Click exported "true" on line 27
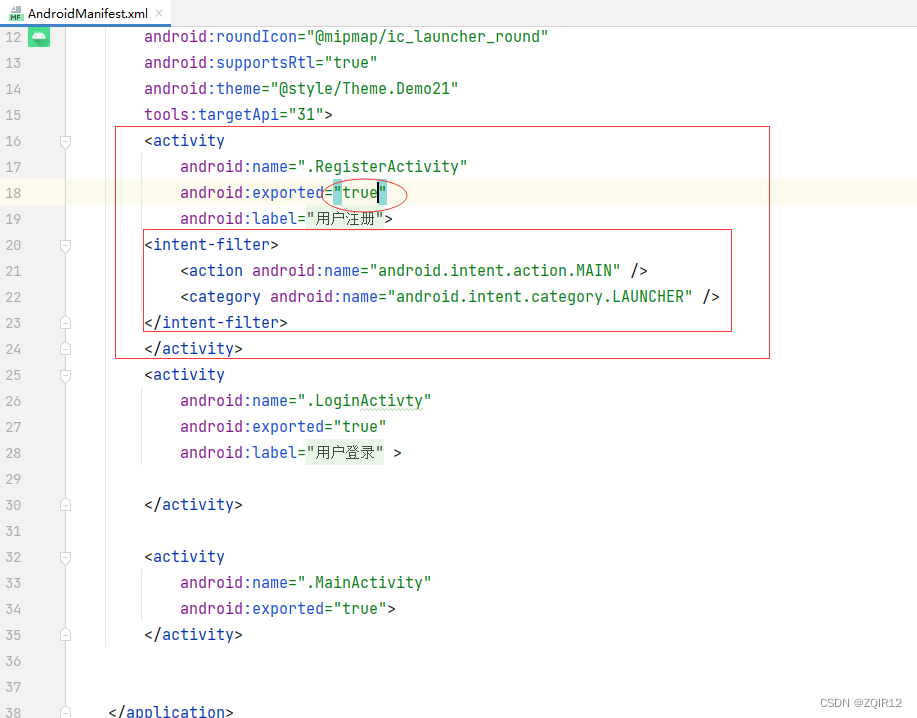The width and height of the screenshot is (917, 718). tap(360, 427)
